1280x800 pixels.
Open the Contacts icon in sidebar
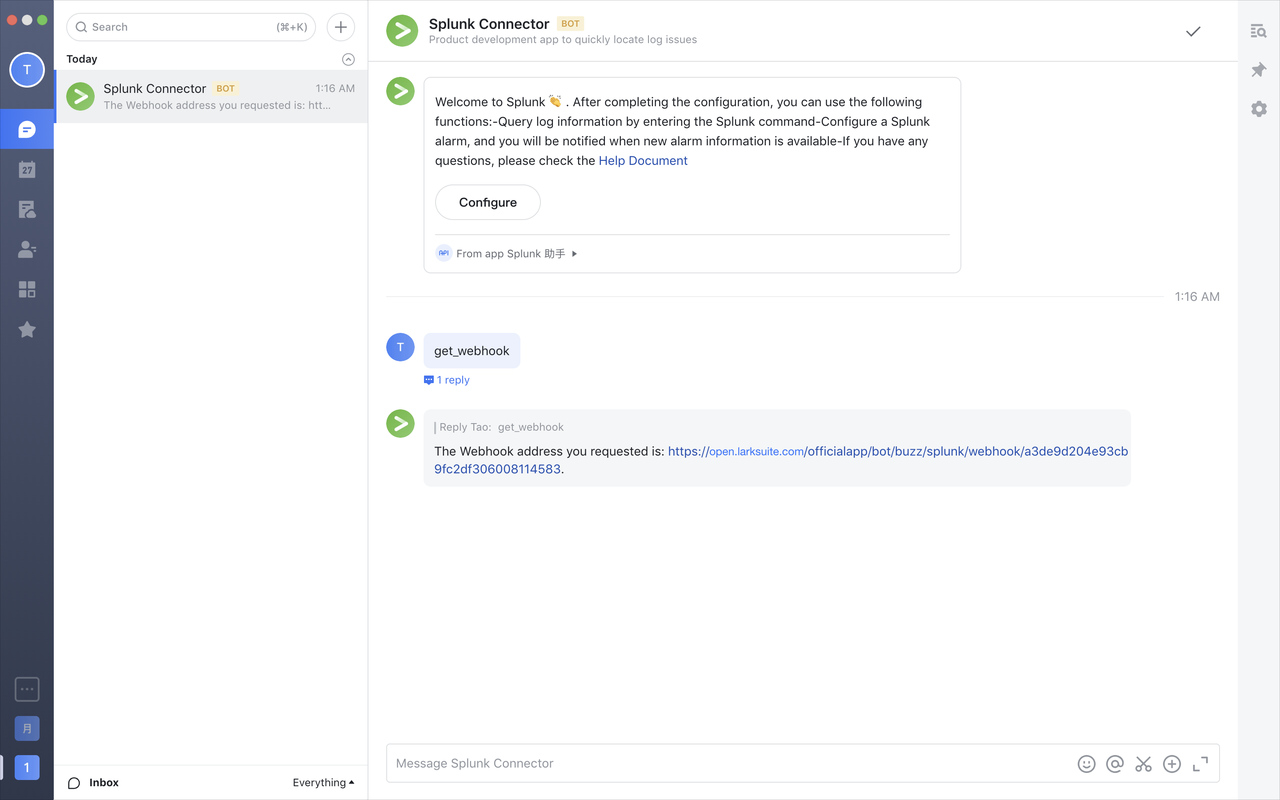27,249
